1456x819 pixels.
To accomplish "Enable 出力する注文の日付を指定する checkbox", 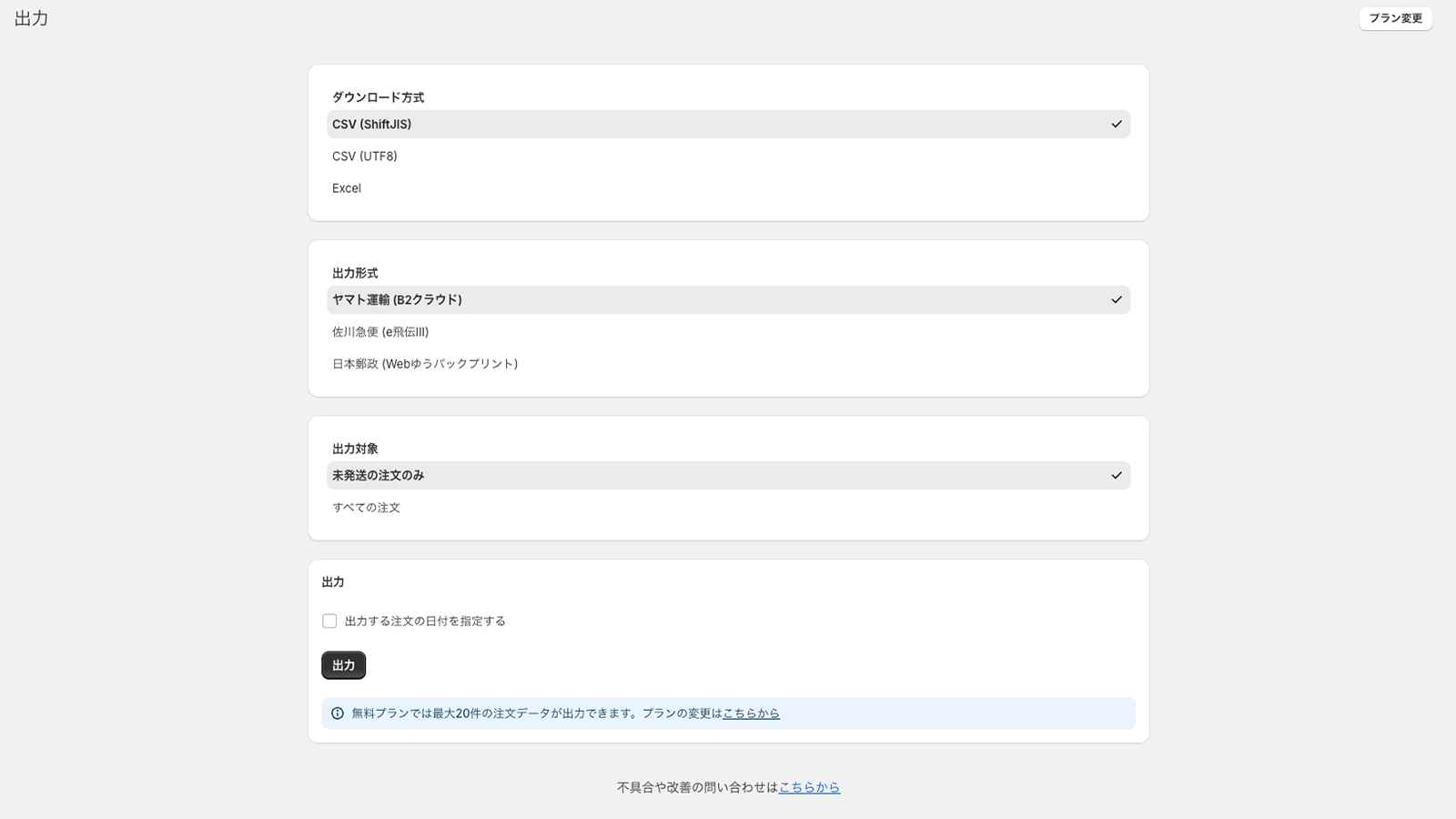I will [x=329, y=622].
